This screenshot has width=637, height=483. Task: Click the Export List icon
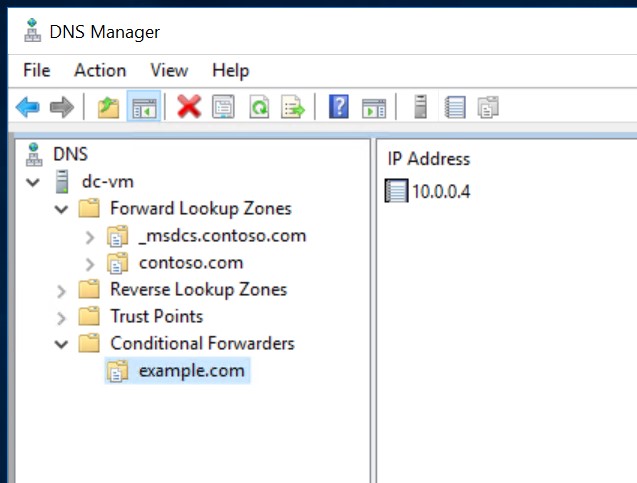pos(292,106)
